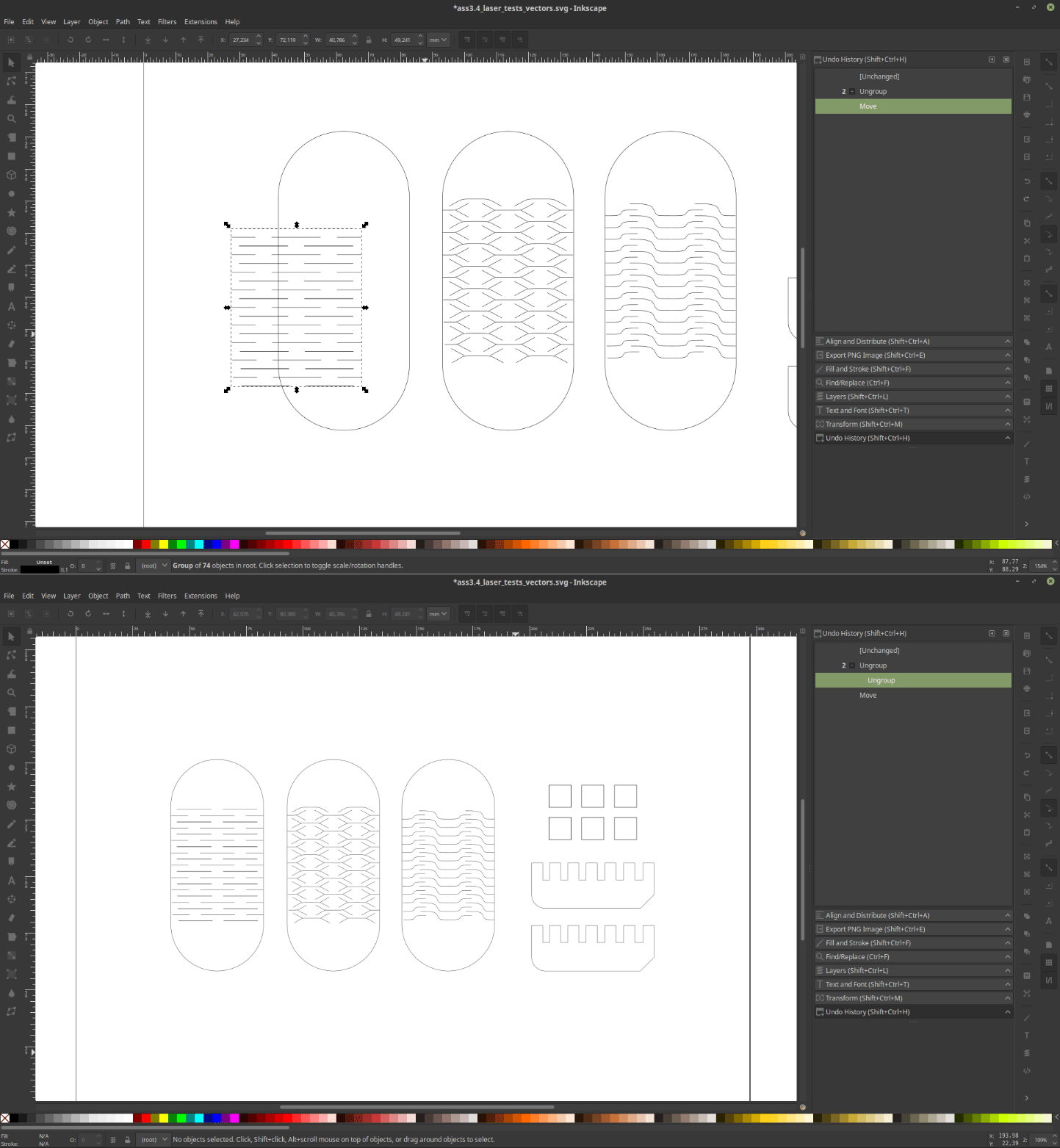The image size is (1060, 1148).
Task: Select the Star tool in bottom window
Action: (11, 787)
